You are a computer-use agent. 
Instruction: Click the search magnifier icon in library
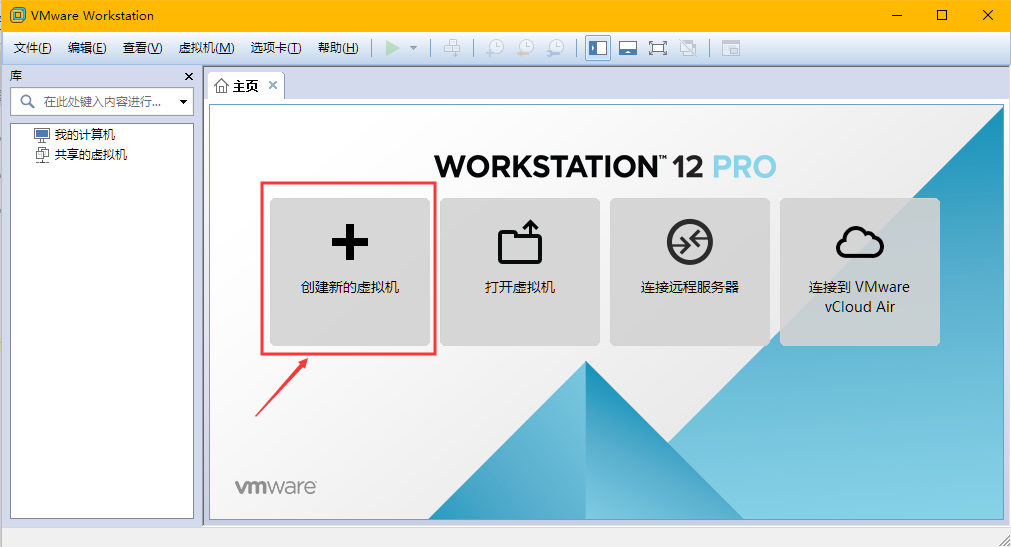point(27,101)
